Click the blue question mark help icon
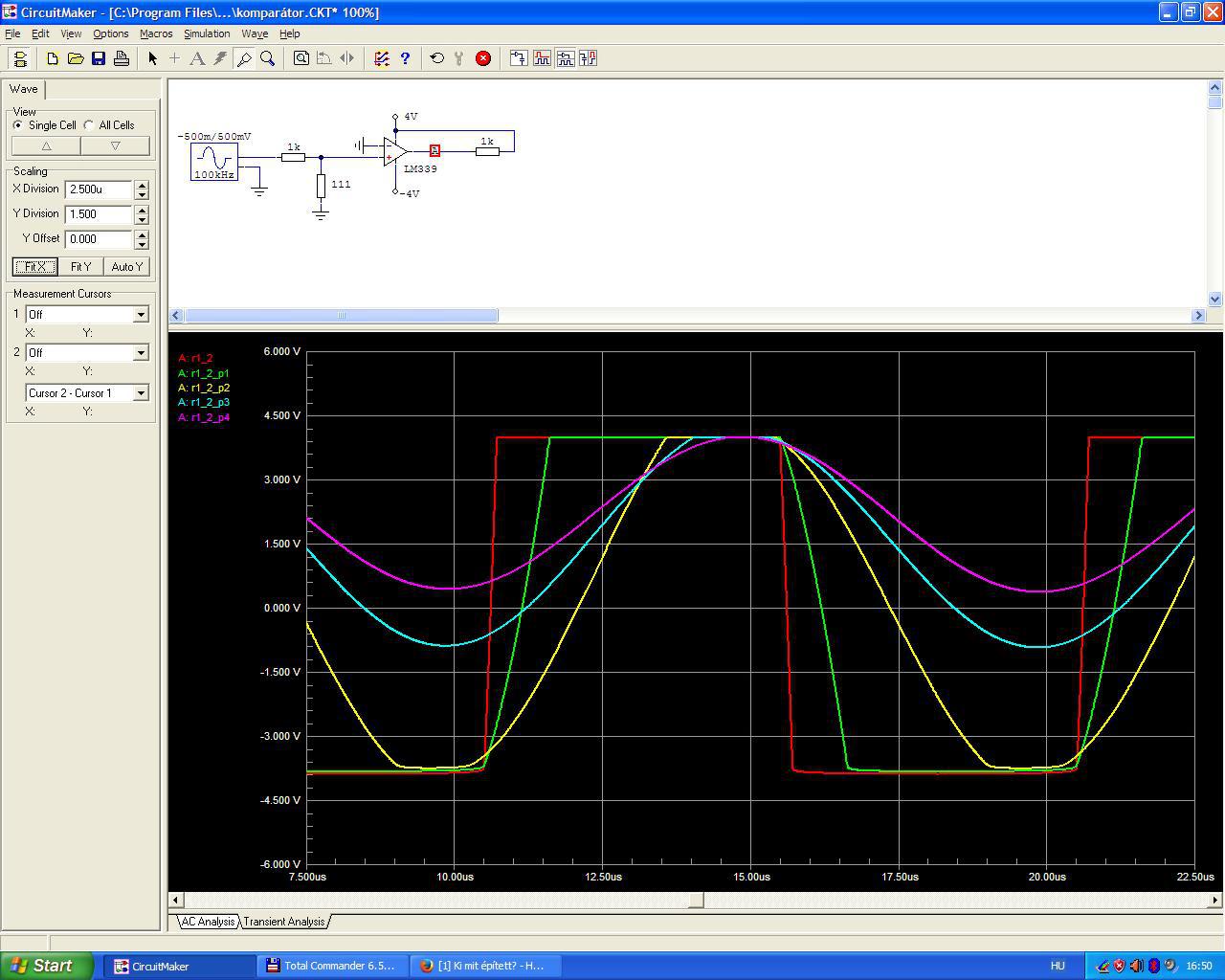 coord(405,58)
